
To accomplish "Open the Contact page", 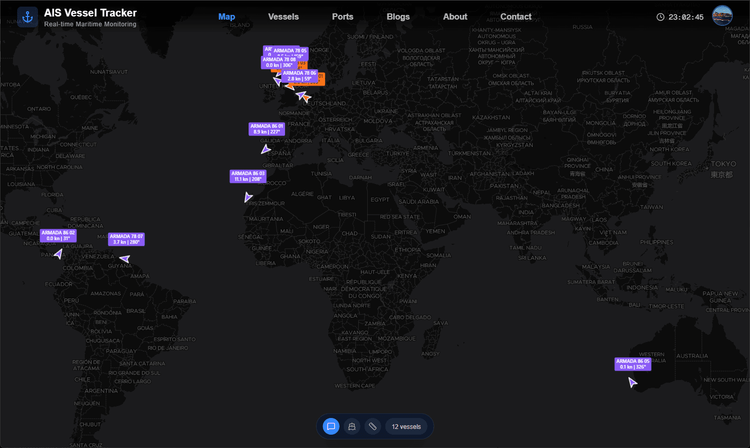I will [x=516, y=17].
